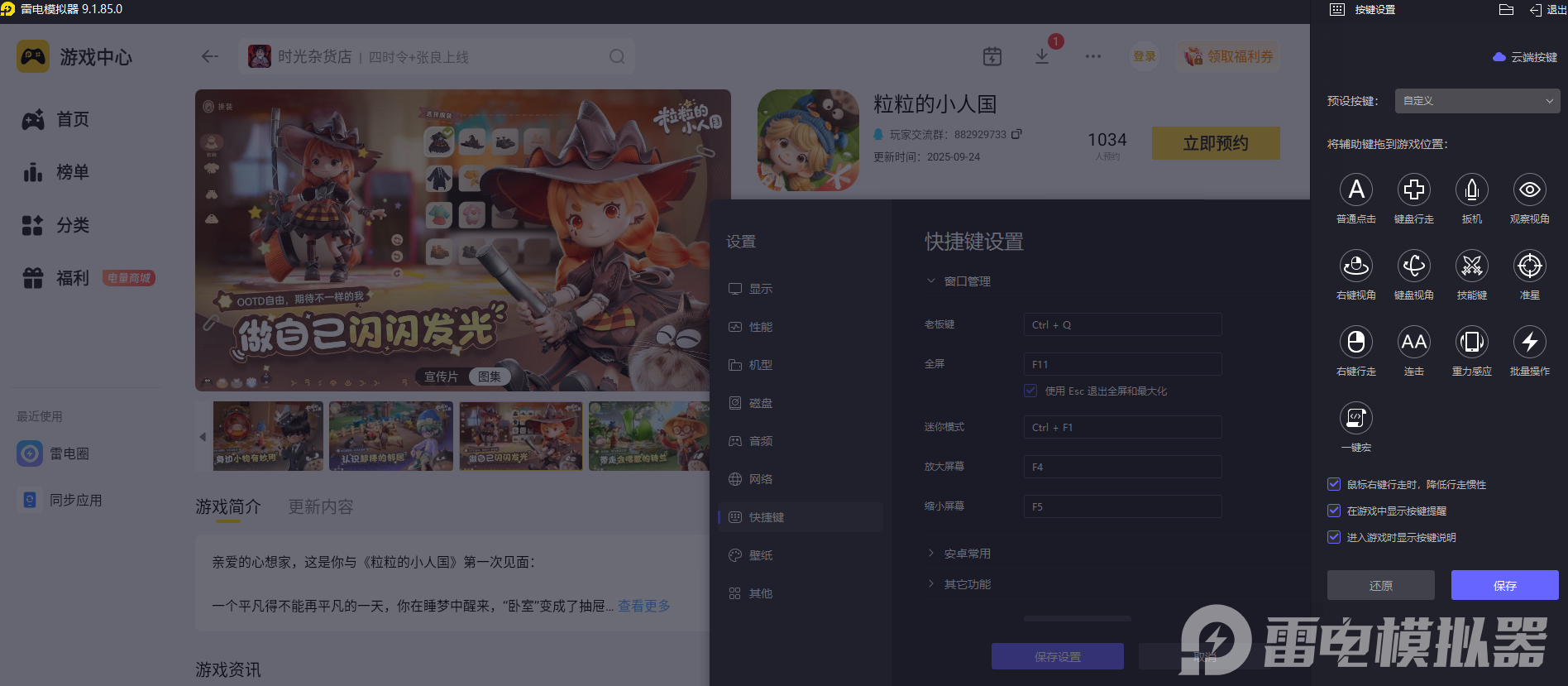
Task: Select the 一键宏 macro icon
Action: tap(1356, 418)
